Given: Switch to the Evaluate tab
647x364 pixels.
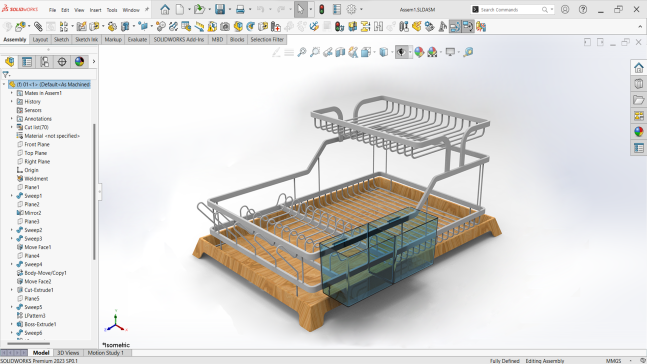Looking at the screenshot, I should click(137, 40).
